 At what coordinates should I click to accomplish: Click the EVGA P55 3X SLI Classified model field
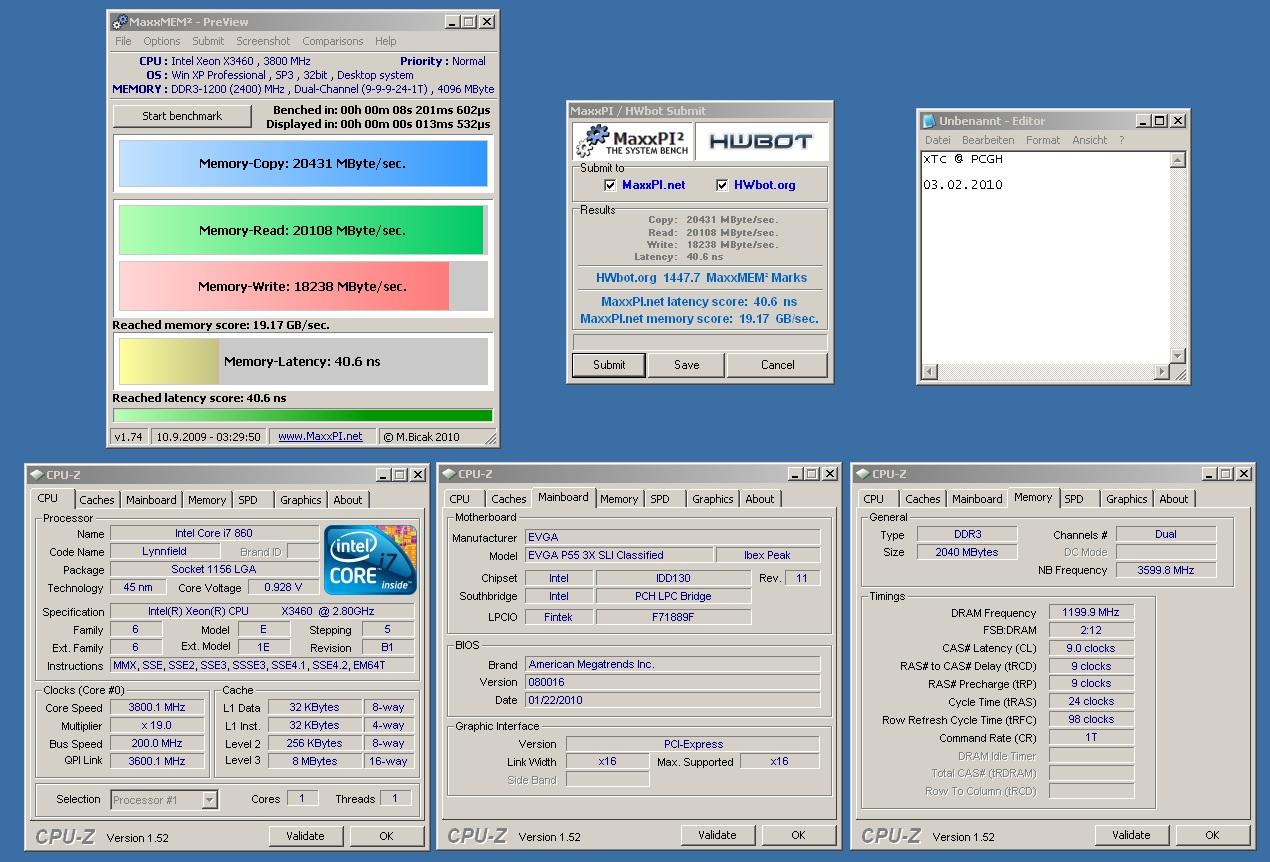pyautogui.click(x=618, y=555)
